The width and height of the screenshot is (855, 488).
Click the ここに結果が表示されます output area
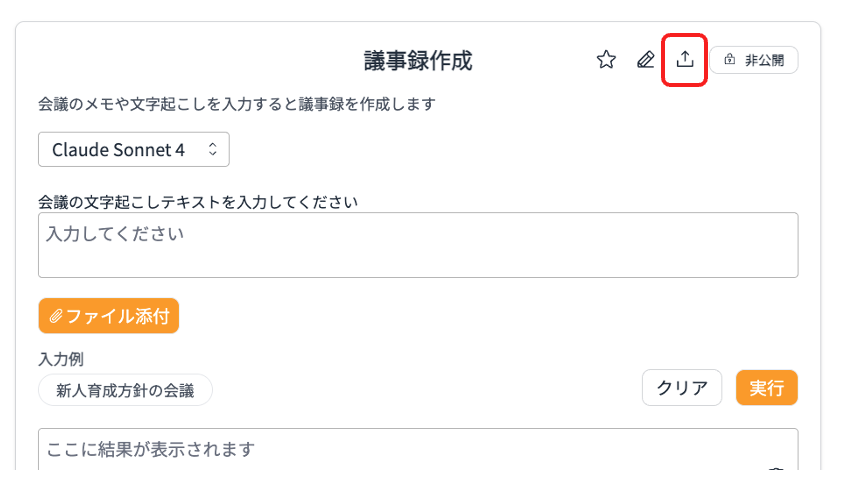pyautogui.click(x=418, y=449)
